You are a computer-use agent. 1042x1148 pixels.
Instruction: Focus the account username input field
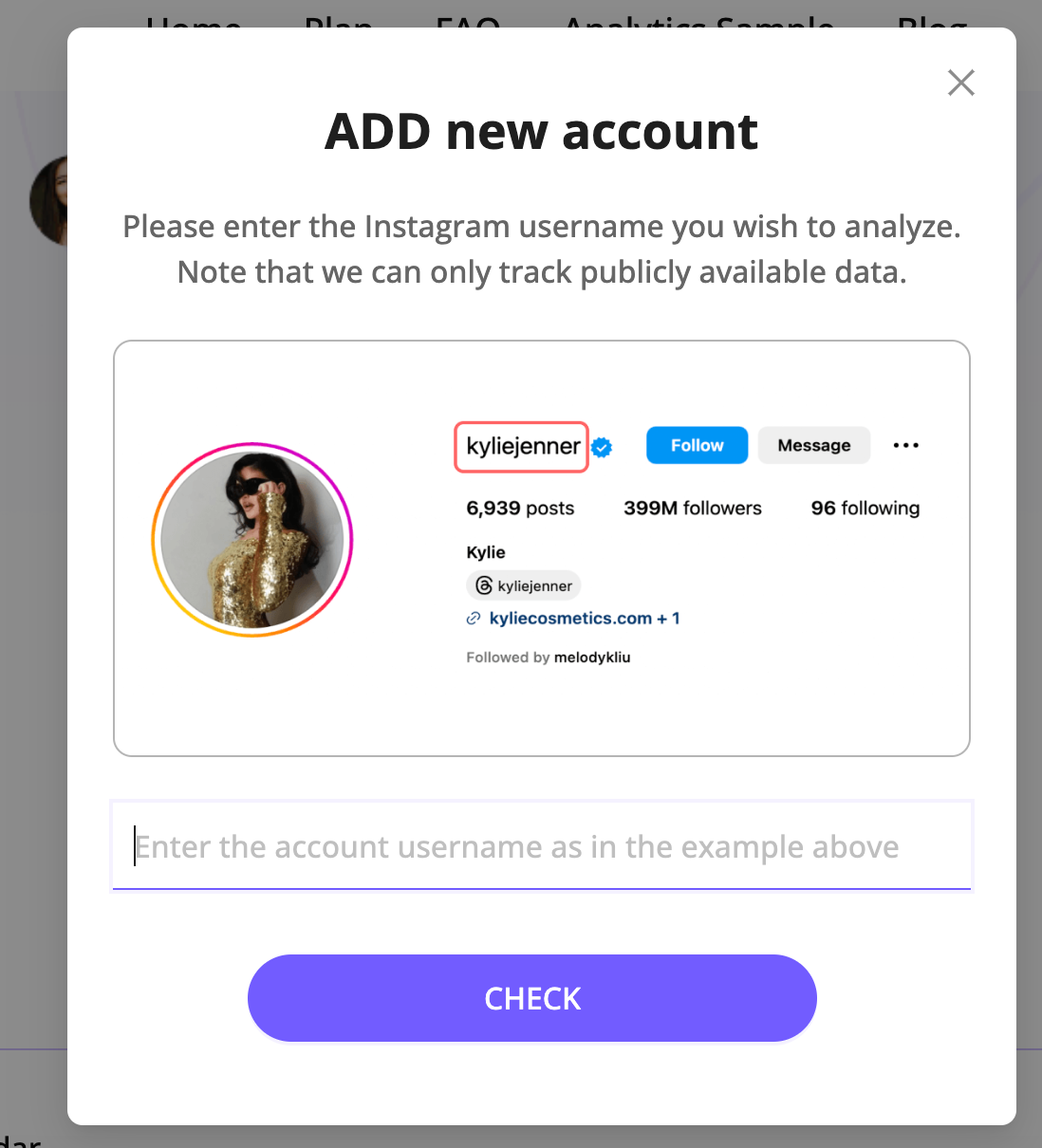click(x=542, y=846)
